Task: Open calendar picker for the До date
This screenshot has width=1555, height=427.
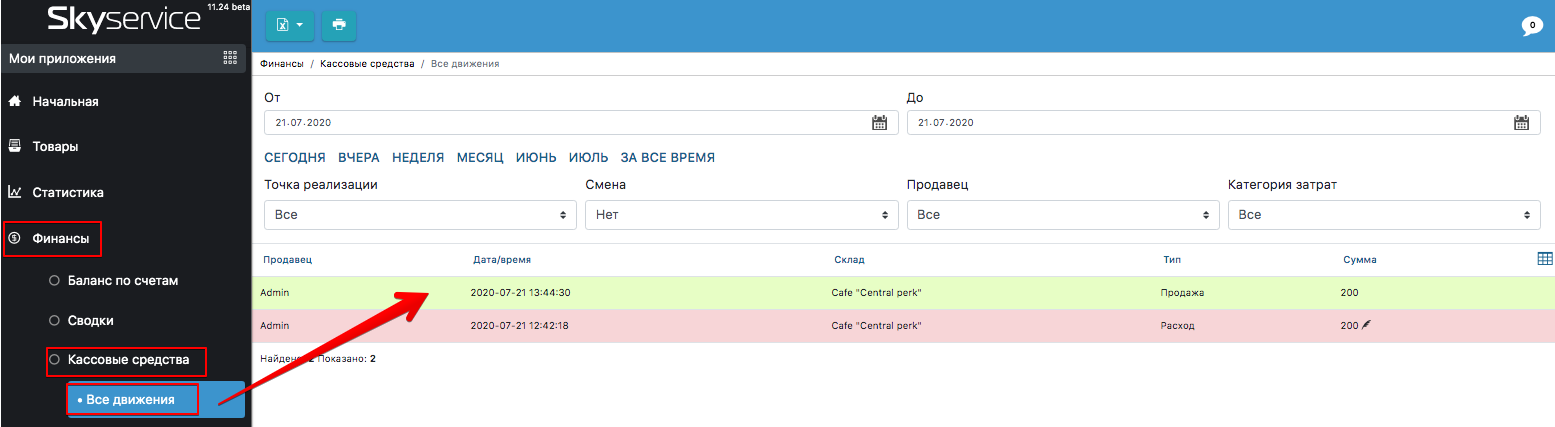Action: point(1521,123)
